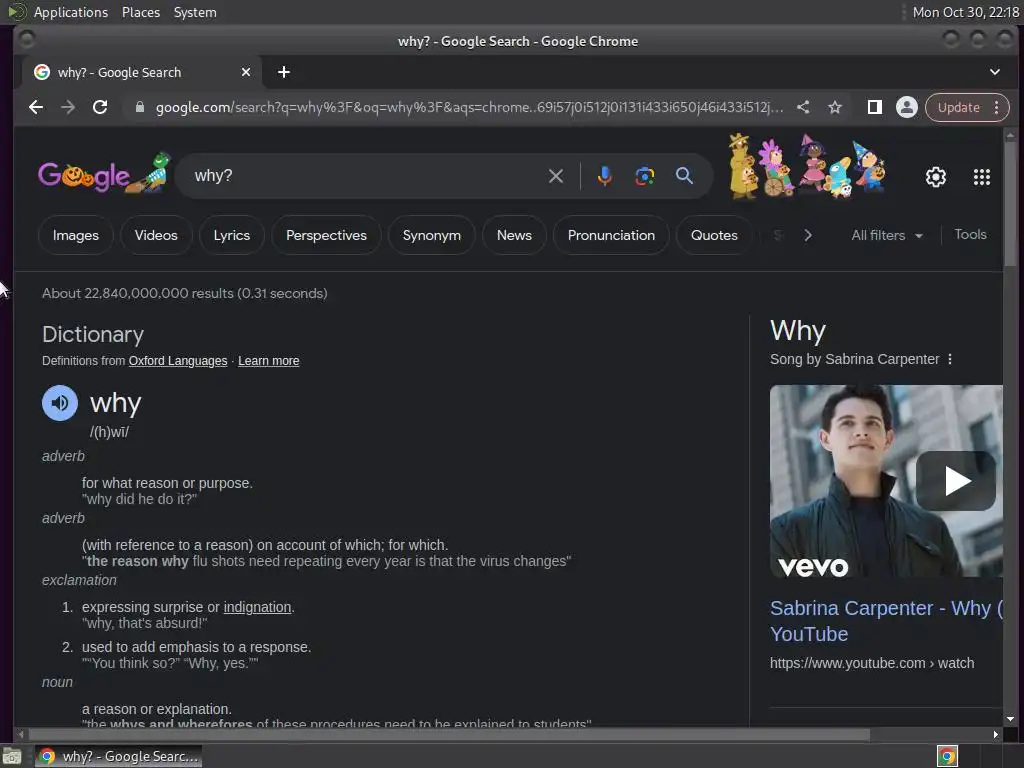This screenshot has height=768, width=1024.
Task: Click the magnifying glass search button
Action: point(684,176)
